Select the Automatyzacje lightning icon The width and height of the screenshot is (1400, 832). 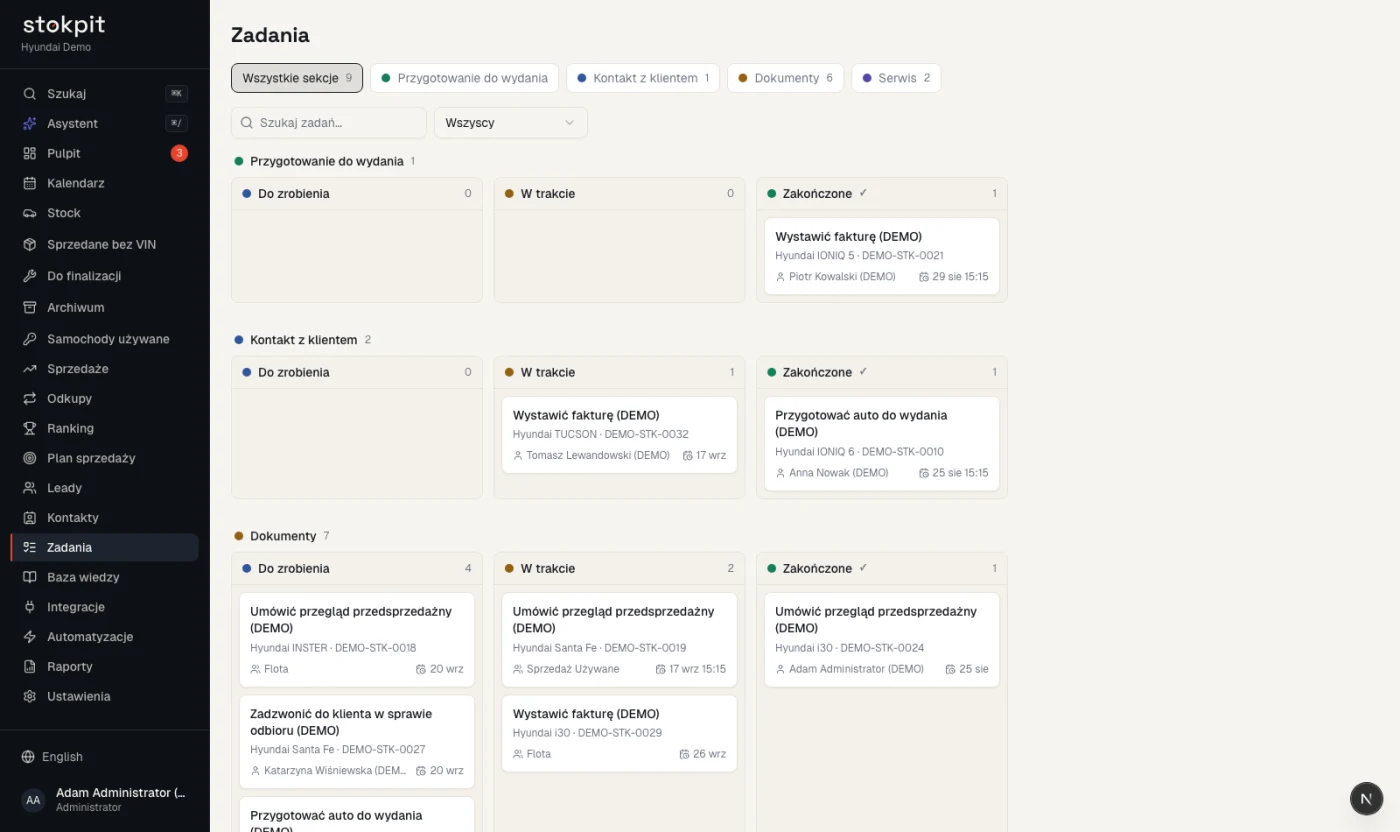(30, 637)
